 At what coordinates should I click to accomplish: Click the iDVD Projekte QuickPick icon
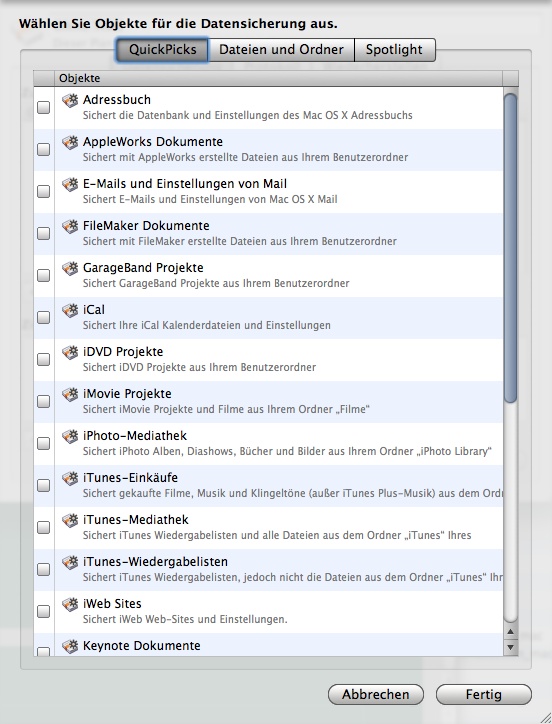(x=70, y=352)
